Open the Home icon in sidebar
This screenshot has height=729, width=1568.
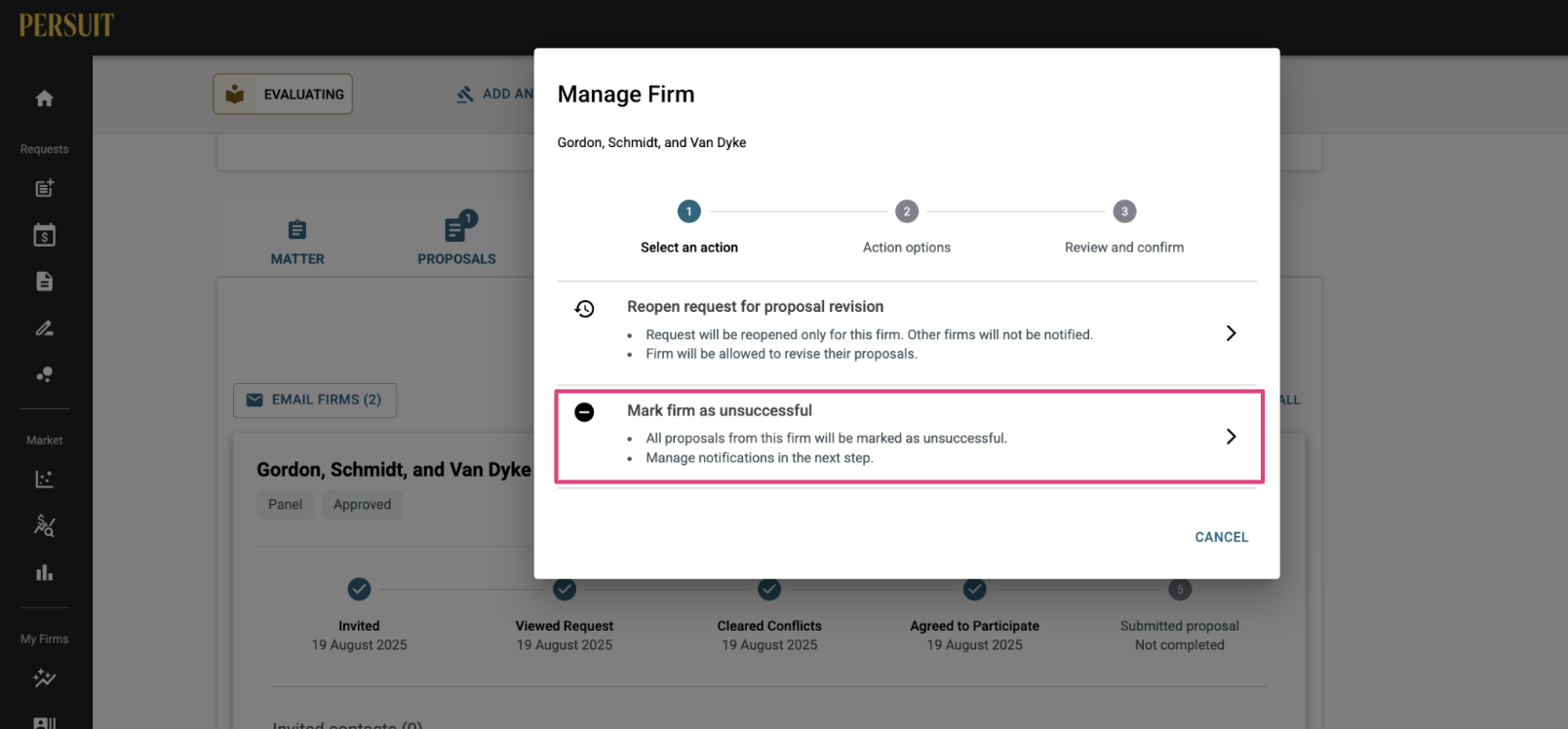click(44, 98)
